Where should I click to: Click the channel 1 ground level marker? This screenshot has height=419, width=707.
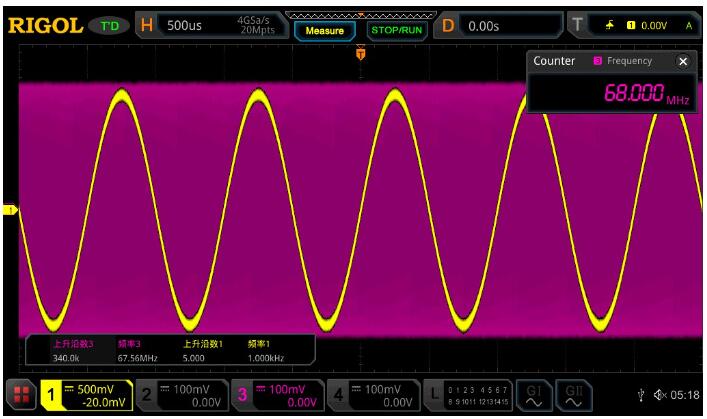click(11, 210)
